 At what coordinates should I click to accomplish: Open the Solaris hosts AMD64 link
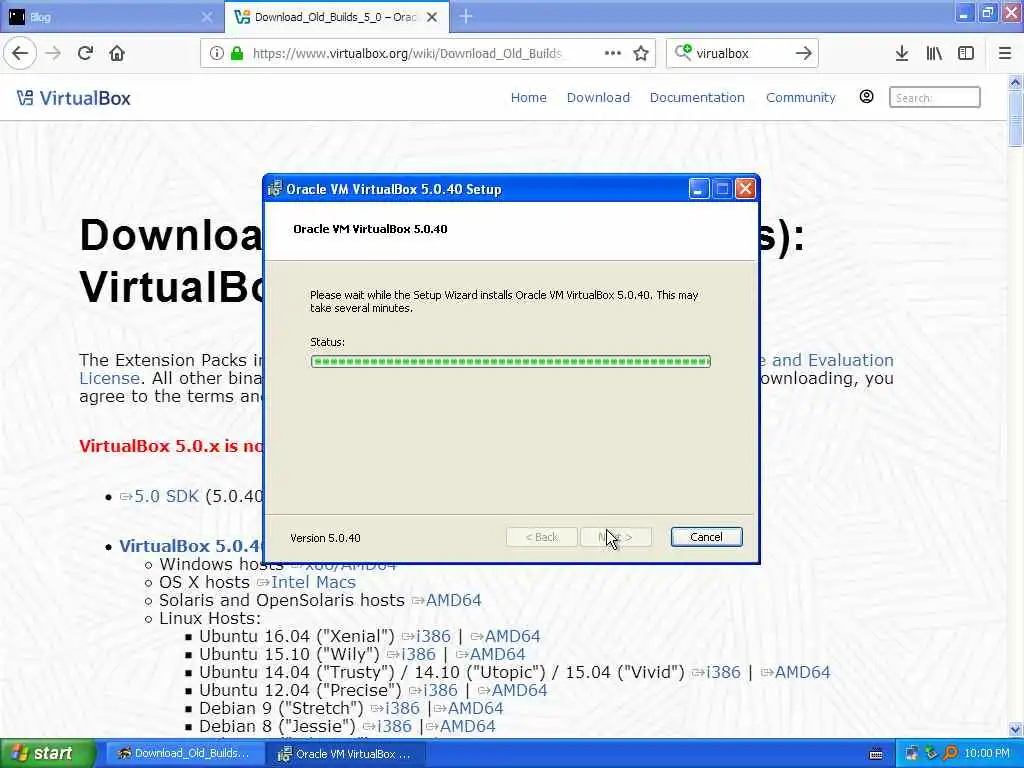447,600
